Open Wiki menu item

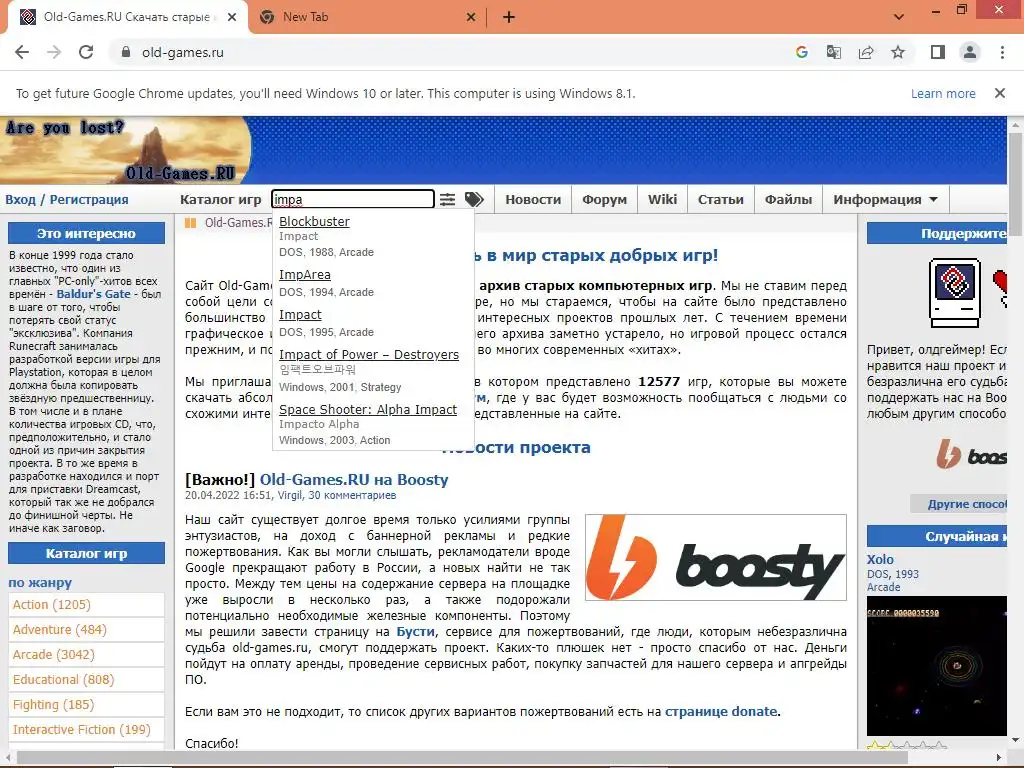pos(662,199)
